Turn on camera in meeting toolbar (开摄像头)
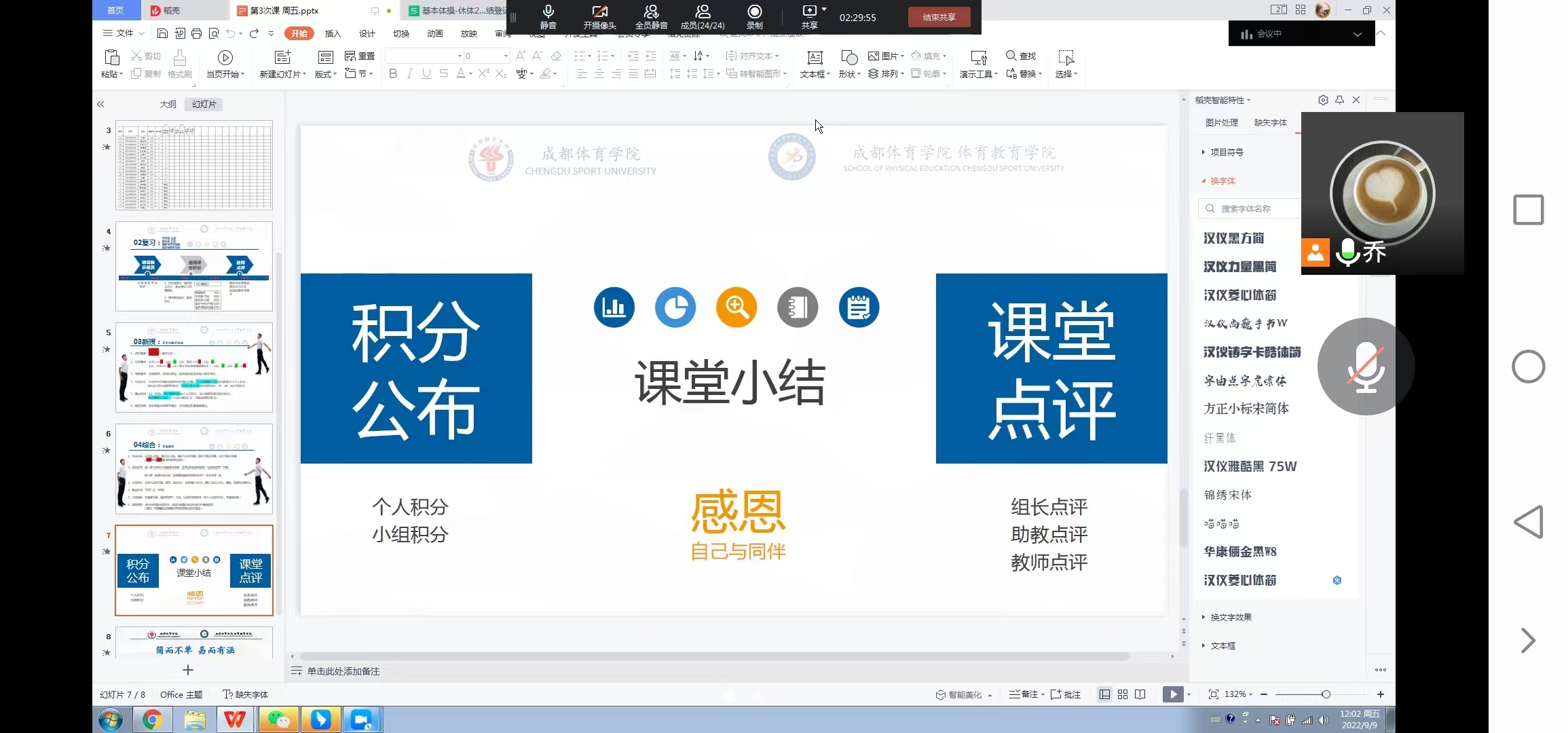Screen dimensions: 1568x733 point(599,17)
